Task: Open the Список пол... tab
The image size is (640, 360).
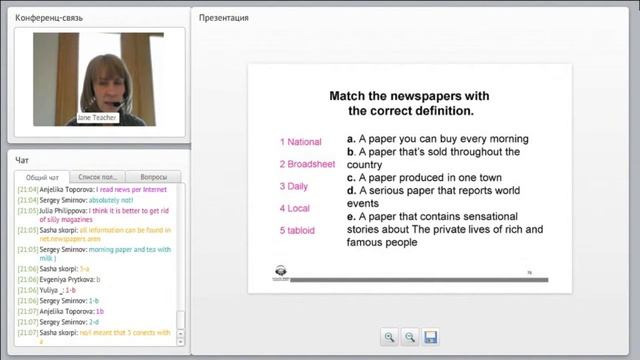Action: pyautogui.click(x=98, y=177)
